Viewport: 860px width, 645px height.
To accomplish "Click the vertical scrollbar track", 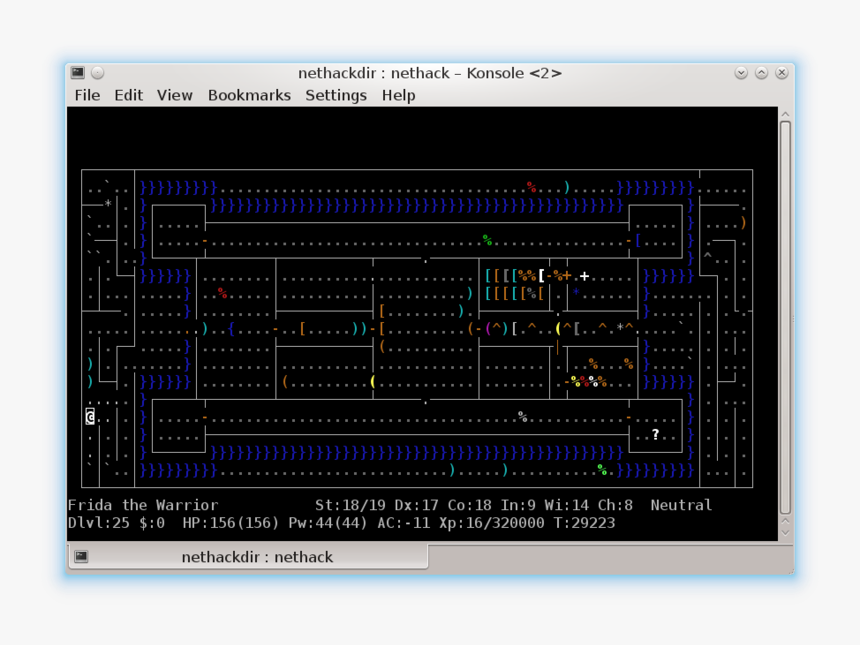I will [785, 318].
